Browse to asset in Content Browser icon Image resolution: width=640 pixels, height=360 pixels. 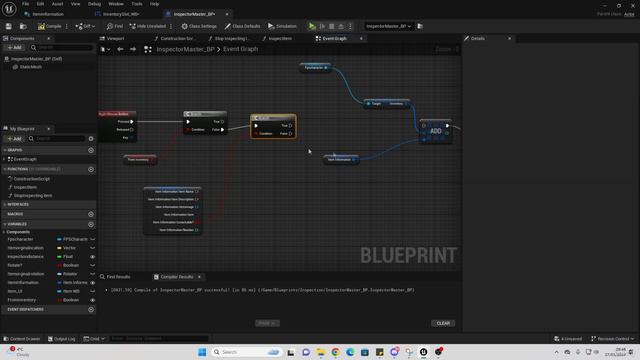pyautogui.click(x=23, y=26)
